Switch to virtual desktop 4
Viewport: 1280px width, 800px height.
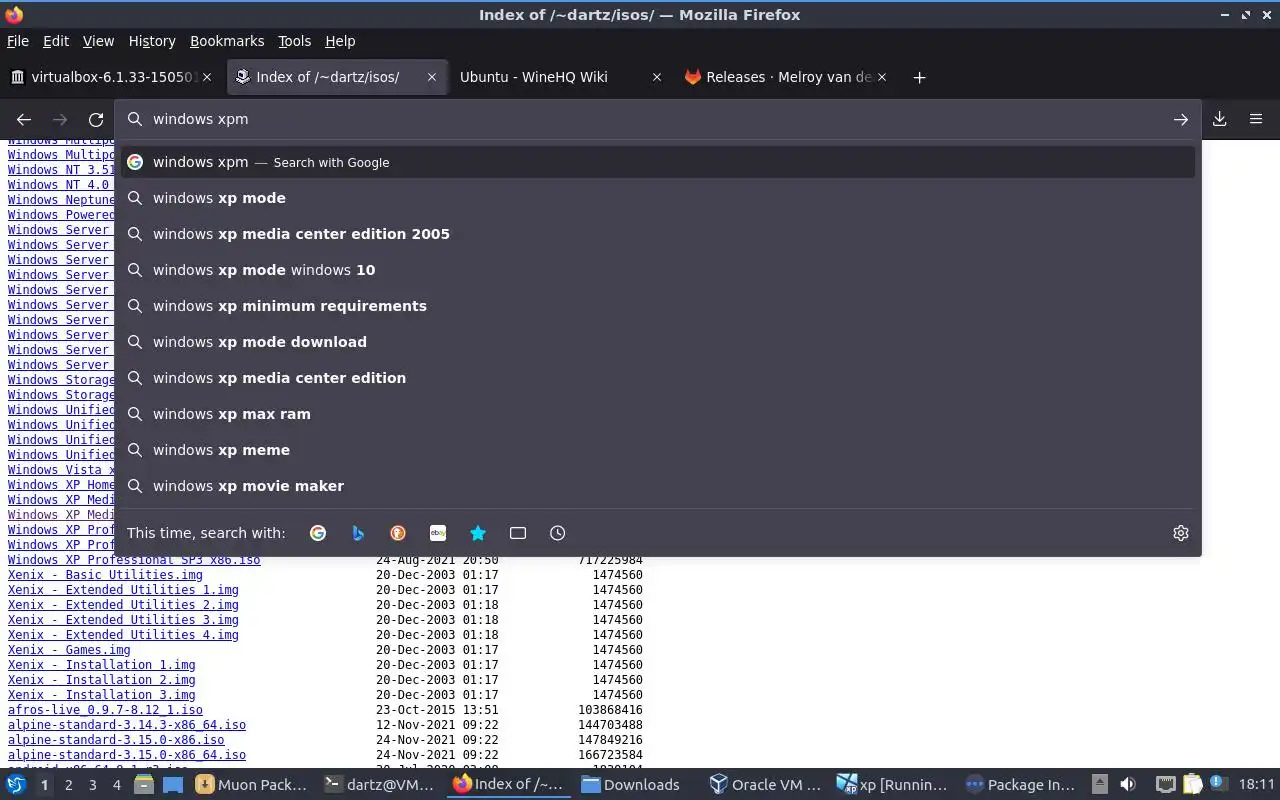click(116, 785)
